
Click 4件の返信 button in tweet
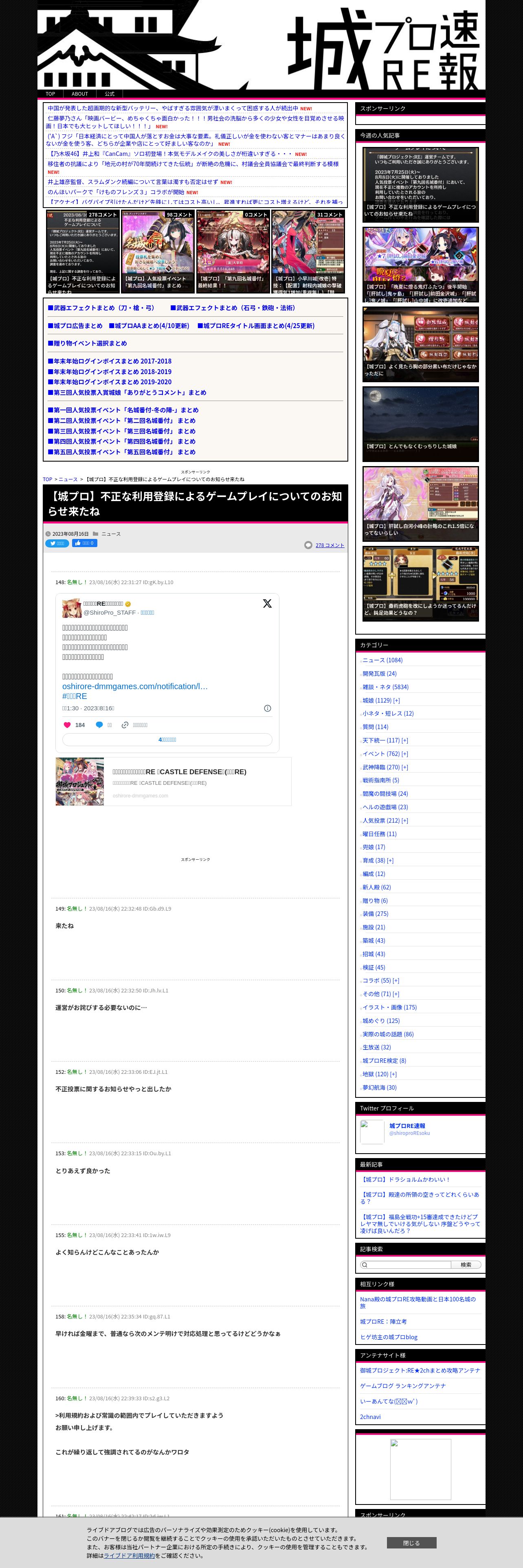[167, 740]
